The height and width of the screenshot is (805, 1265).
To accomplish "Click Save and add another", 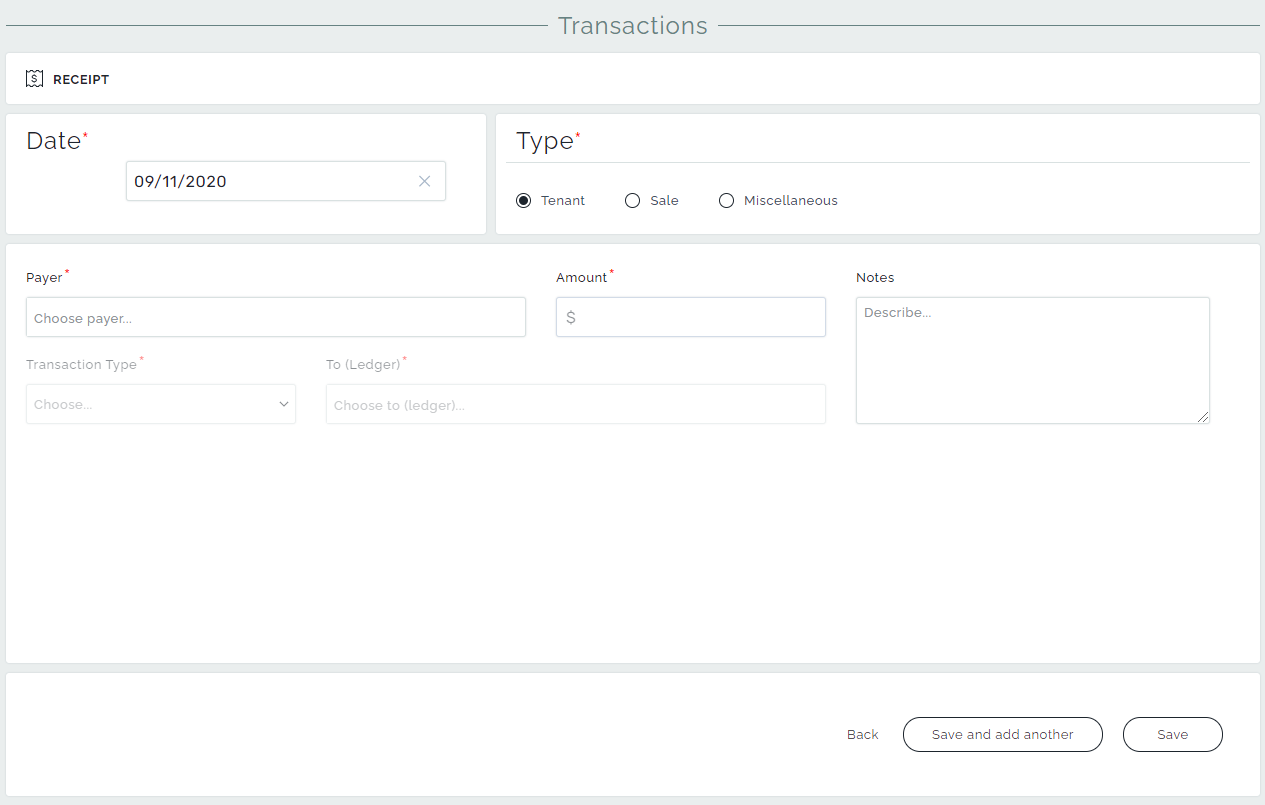I will (x=1002, y=734).
